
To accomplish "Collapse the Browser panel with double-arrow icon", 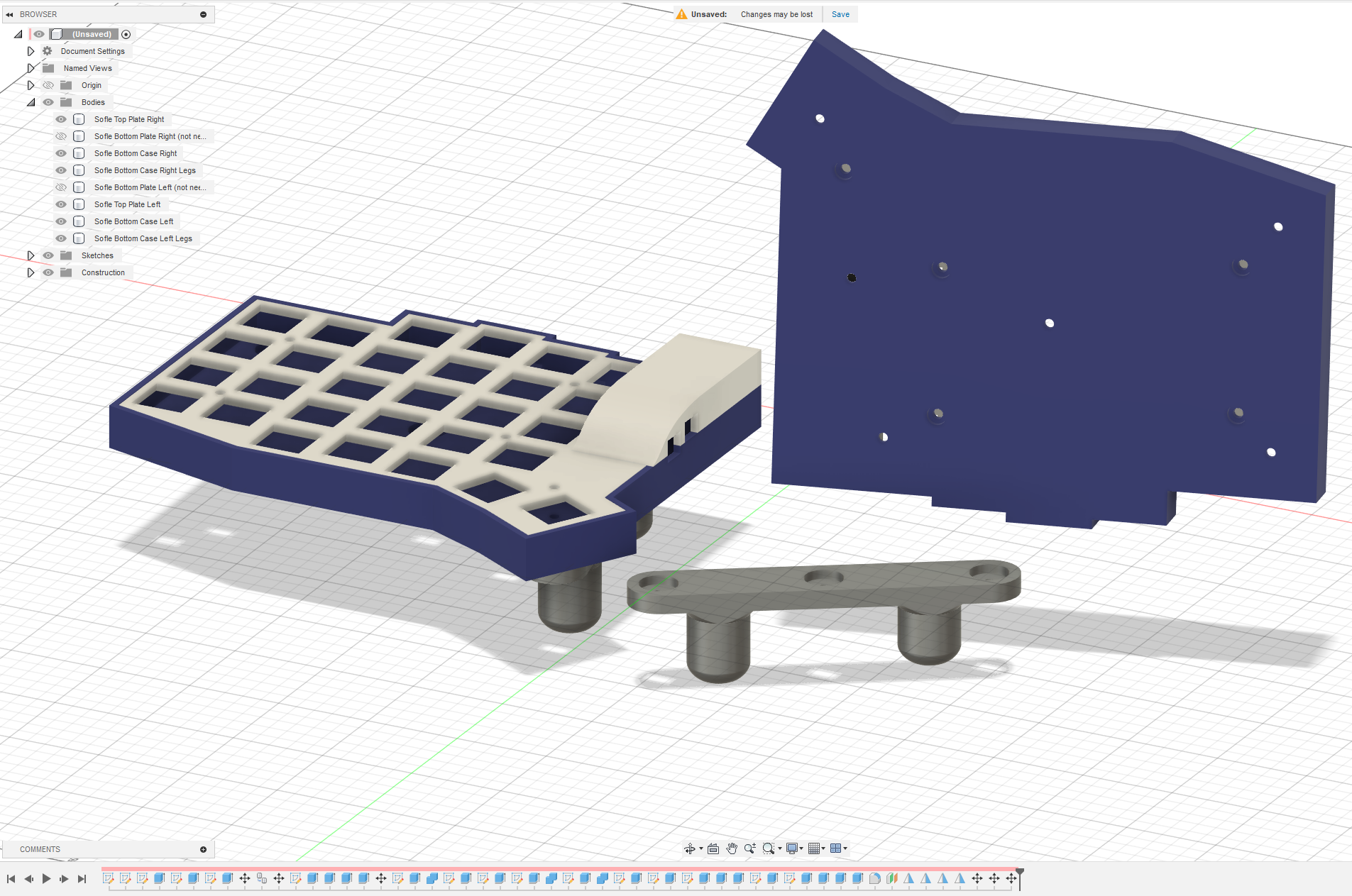I will [9, 14].
